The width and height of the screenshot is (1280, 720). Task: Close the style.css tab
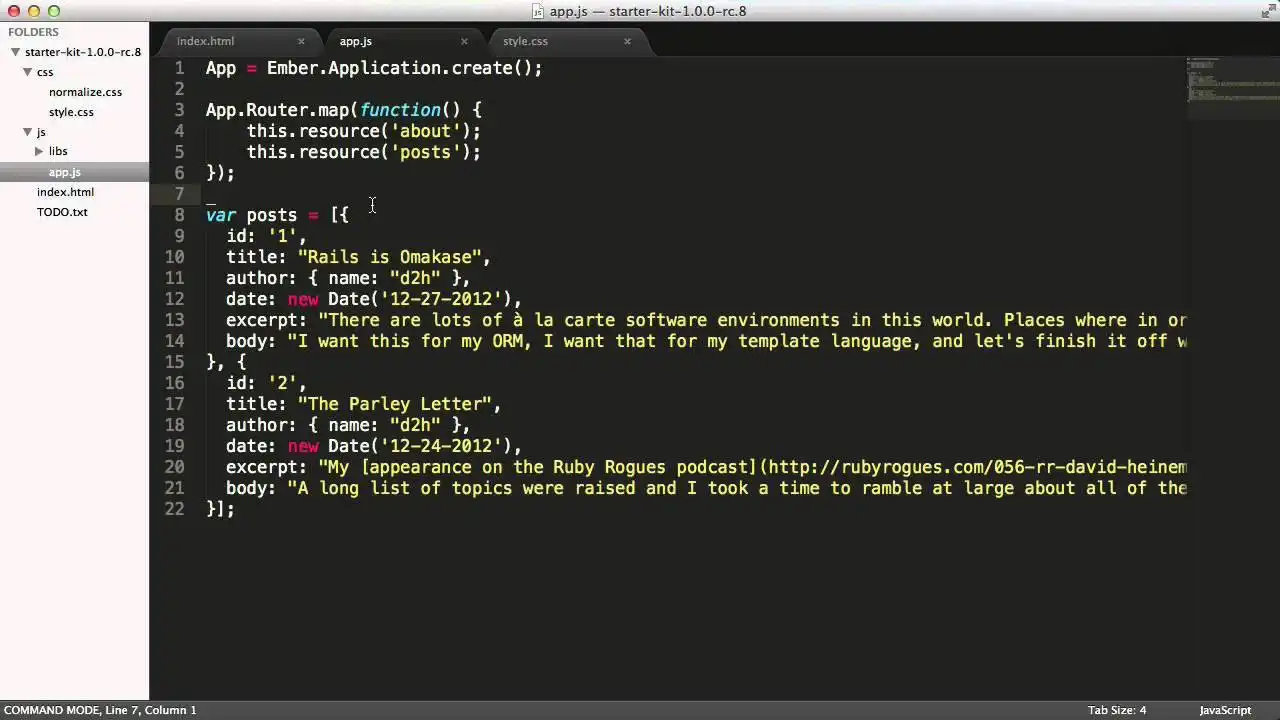pyautogui.click(x=627, y=41)
